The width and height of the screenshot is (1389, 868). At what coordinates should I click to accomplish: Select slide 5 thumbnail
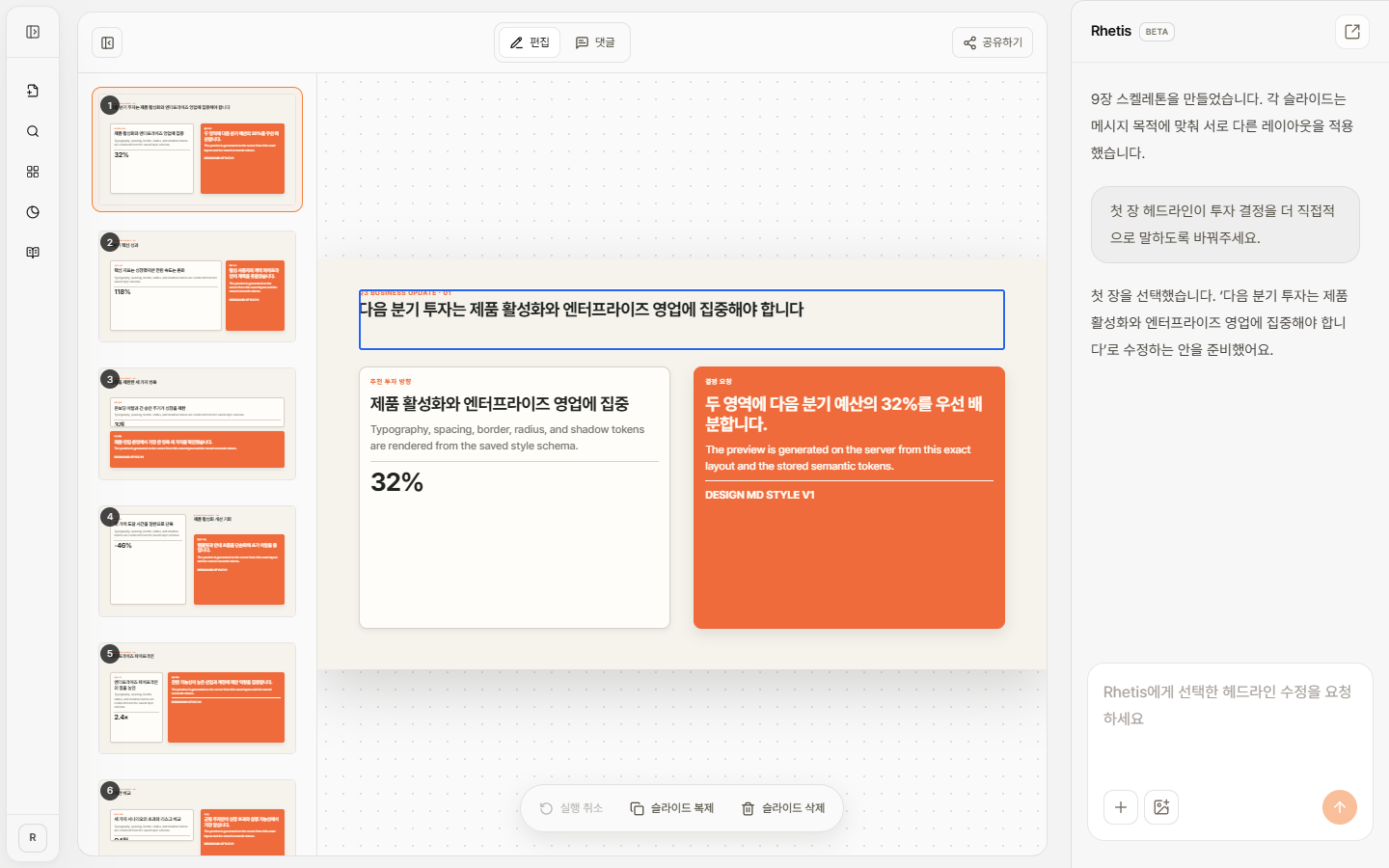[197, 698]
